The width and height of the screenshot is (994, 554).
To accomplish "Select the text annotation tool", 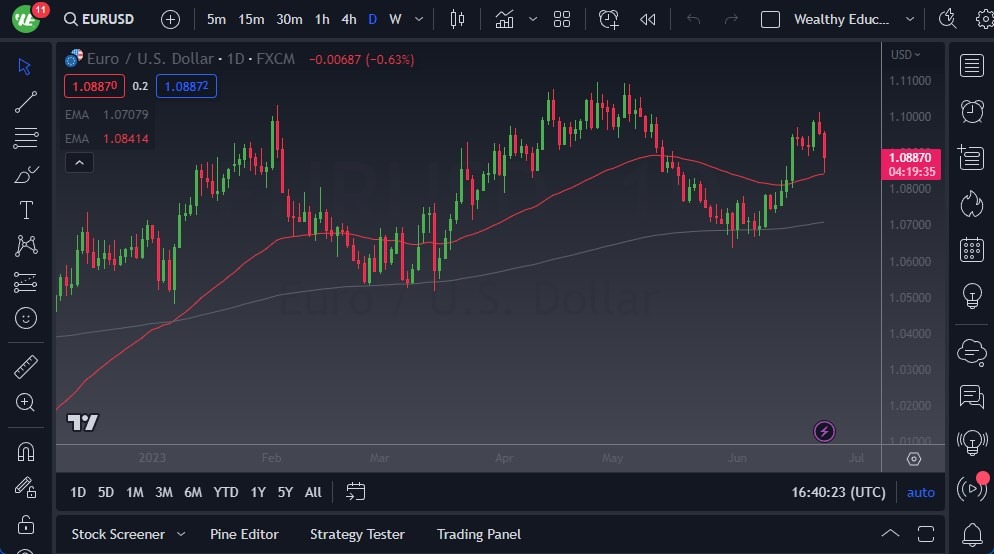I will (26, 210).
